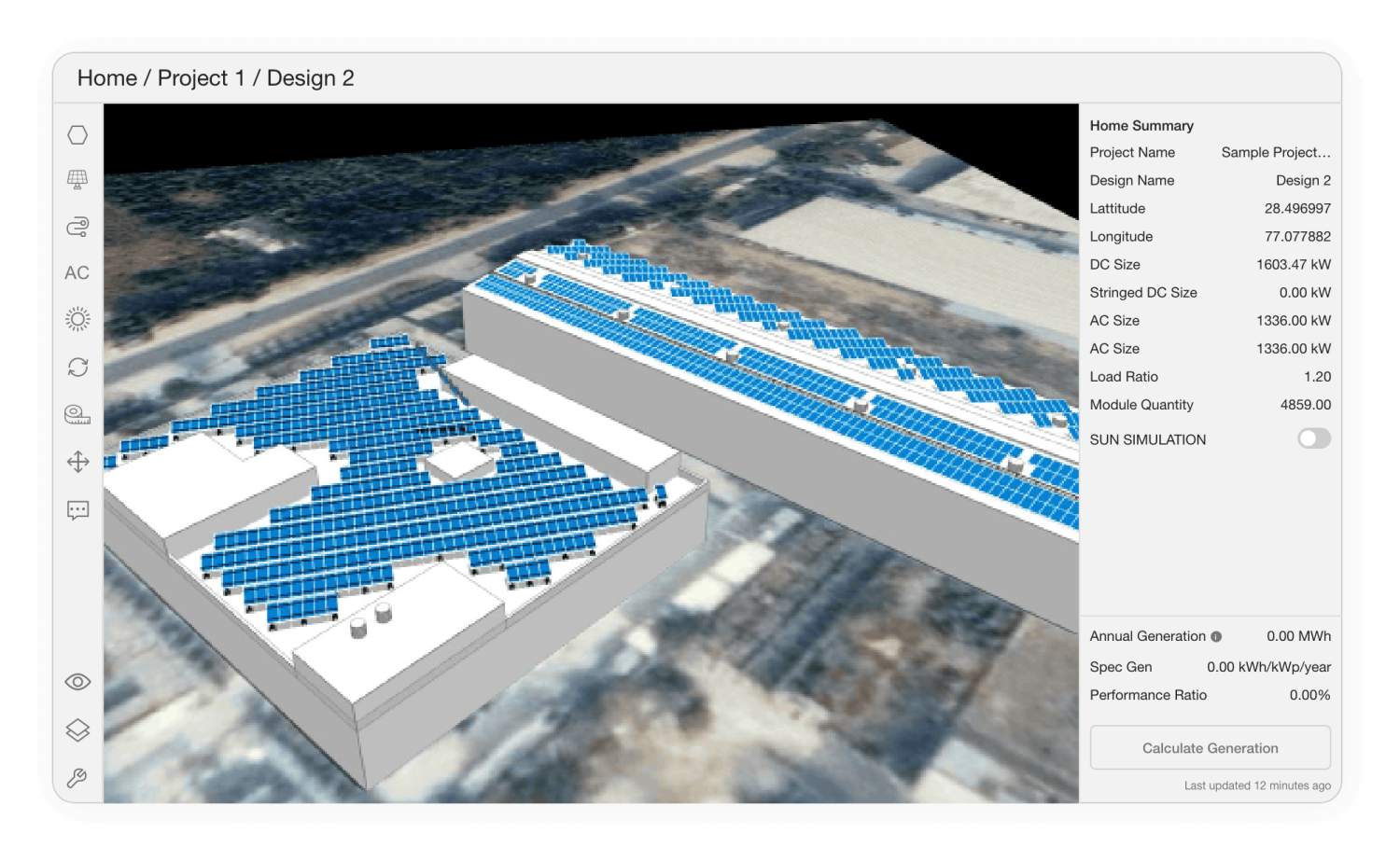Open the layers stack panel

point(77,730)
